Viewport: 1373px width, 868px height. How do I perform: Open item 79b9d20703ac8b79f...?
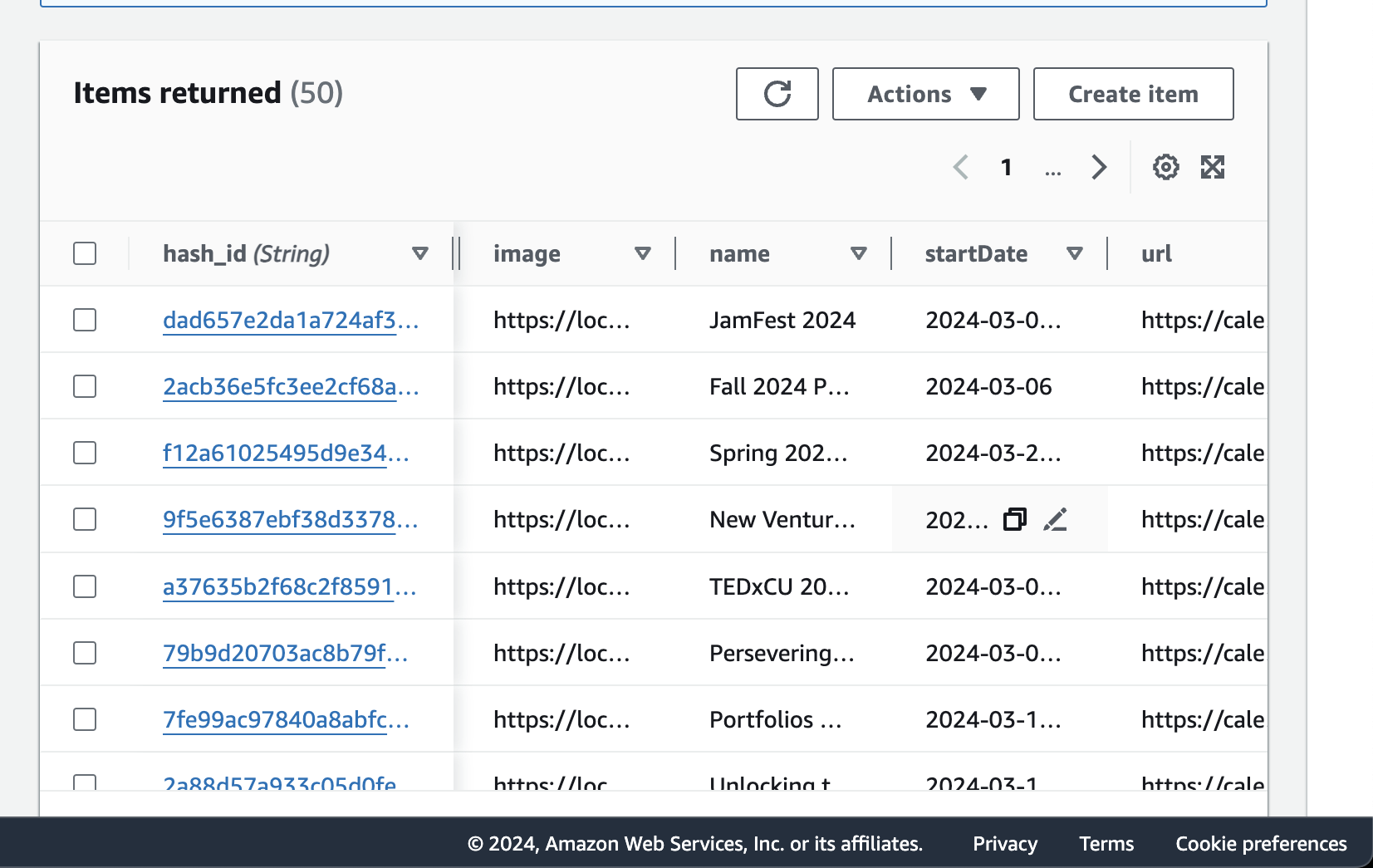tap(286, 653)
